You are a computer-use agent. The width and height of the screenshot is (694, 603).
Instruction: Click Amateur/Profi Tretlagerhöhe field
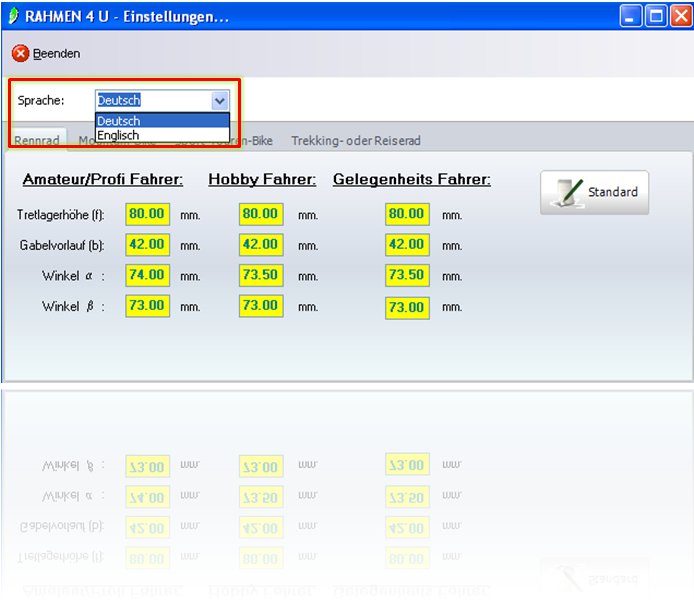click(147, 214)
